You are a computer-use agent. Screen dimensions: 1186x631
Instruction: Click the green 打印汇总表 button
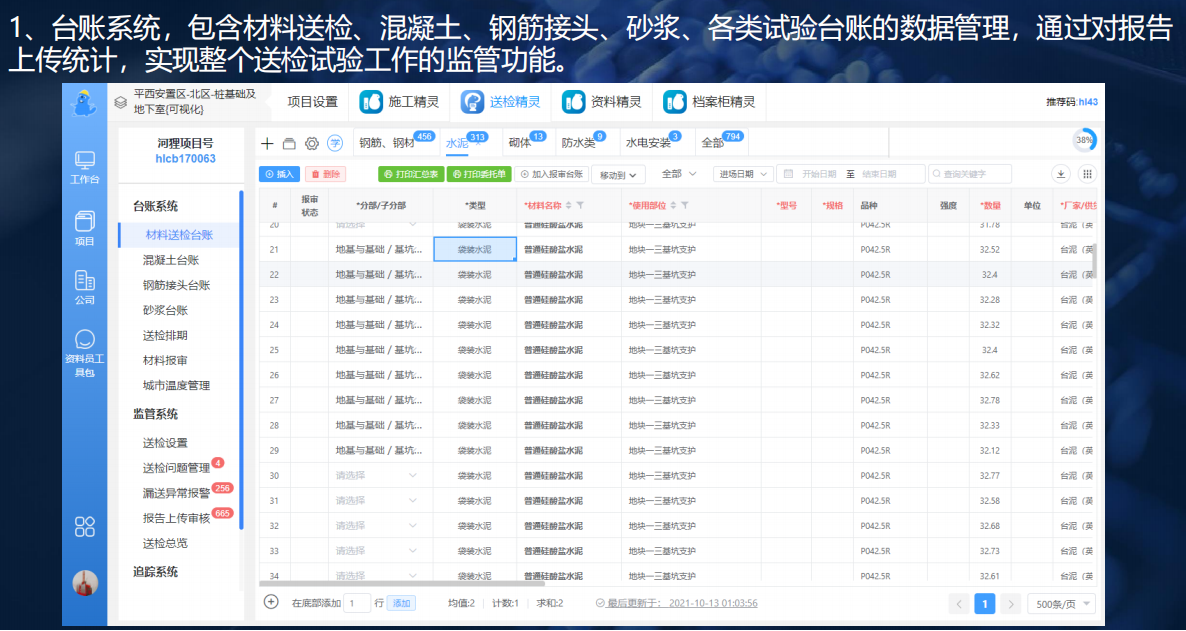tap(410, 174)
